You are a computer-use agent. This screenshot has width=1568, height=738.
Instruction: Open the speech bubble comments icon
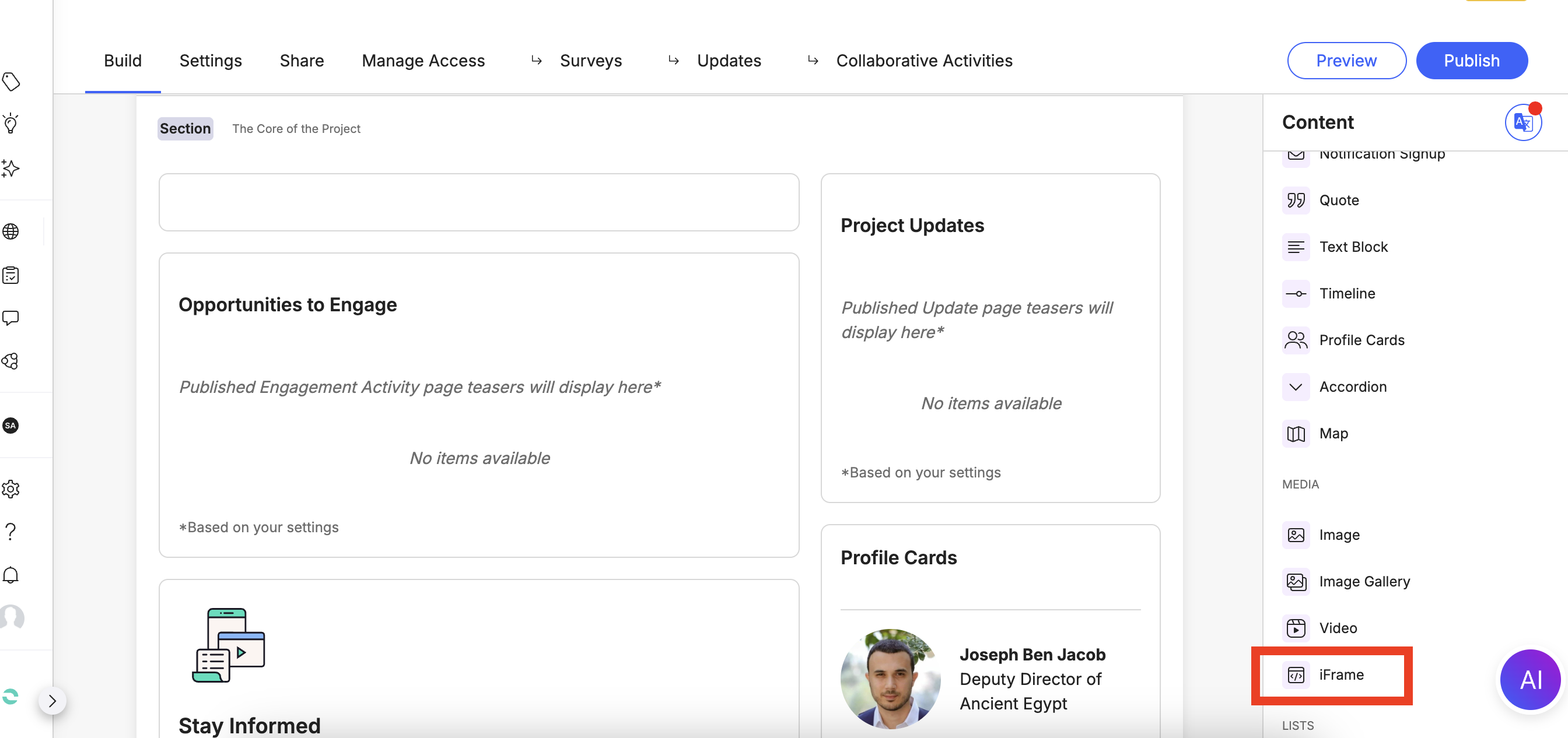[11, 318]
